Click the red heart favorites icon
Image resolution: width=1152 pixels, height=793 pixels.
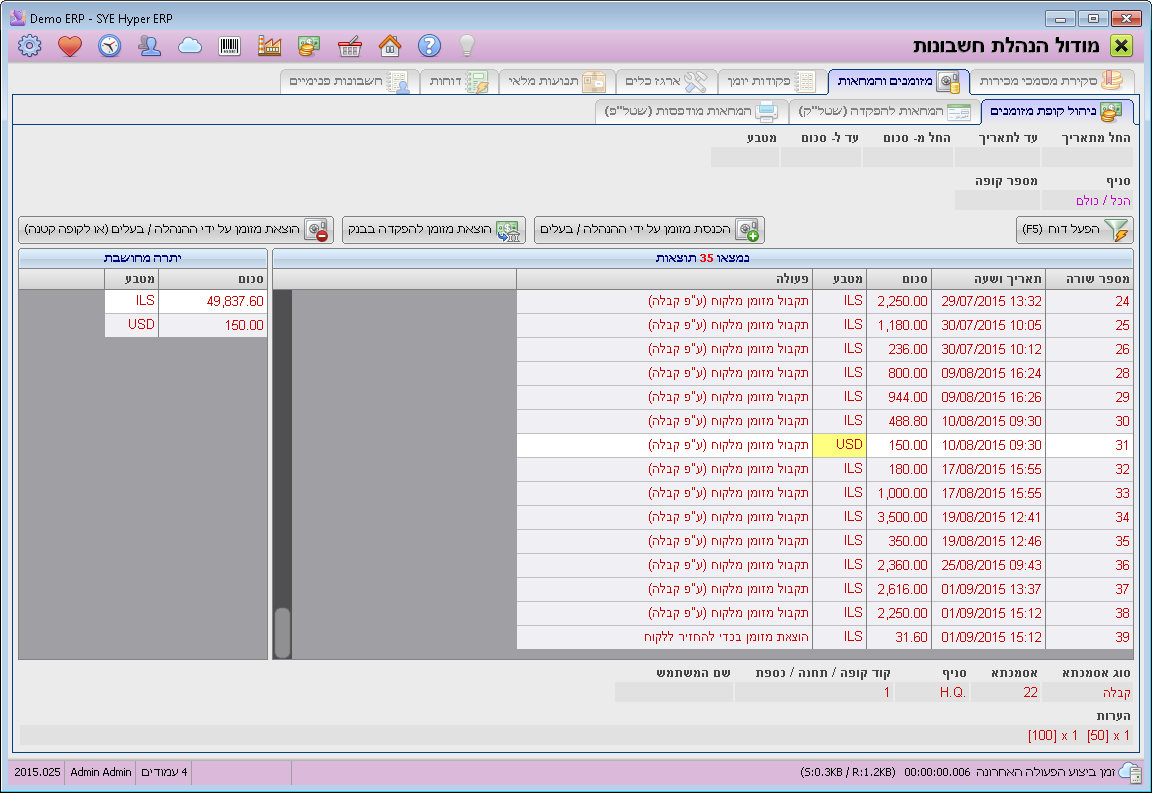pos(69,46)
